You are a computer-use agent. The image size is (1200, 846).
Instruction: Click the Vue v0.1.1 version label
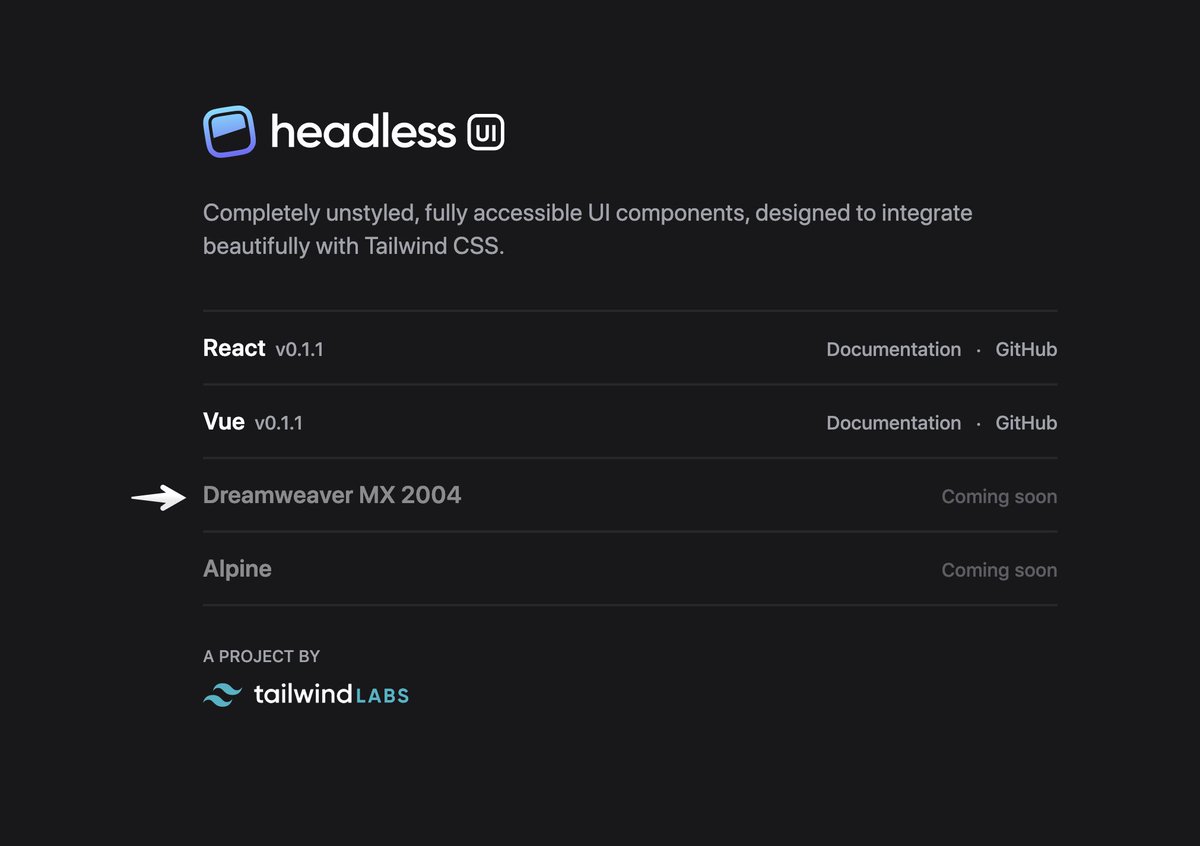(278, 424)
